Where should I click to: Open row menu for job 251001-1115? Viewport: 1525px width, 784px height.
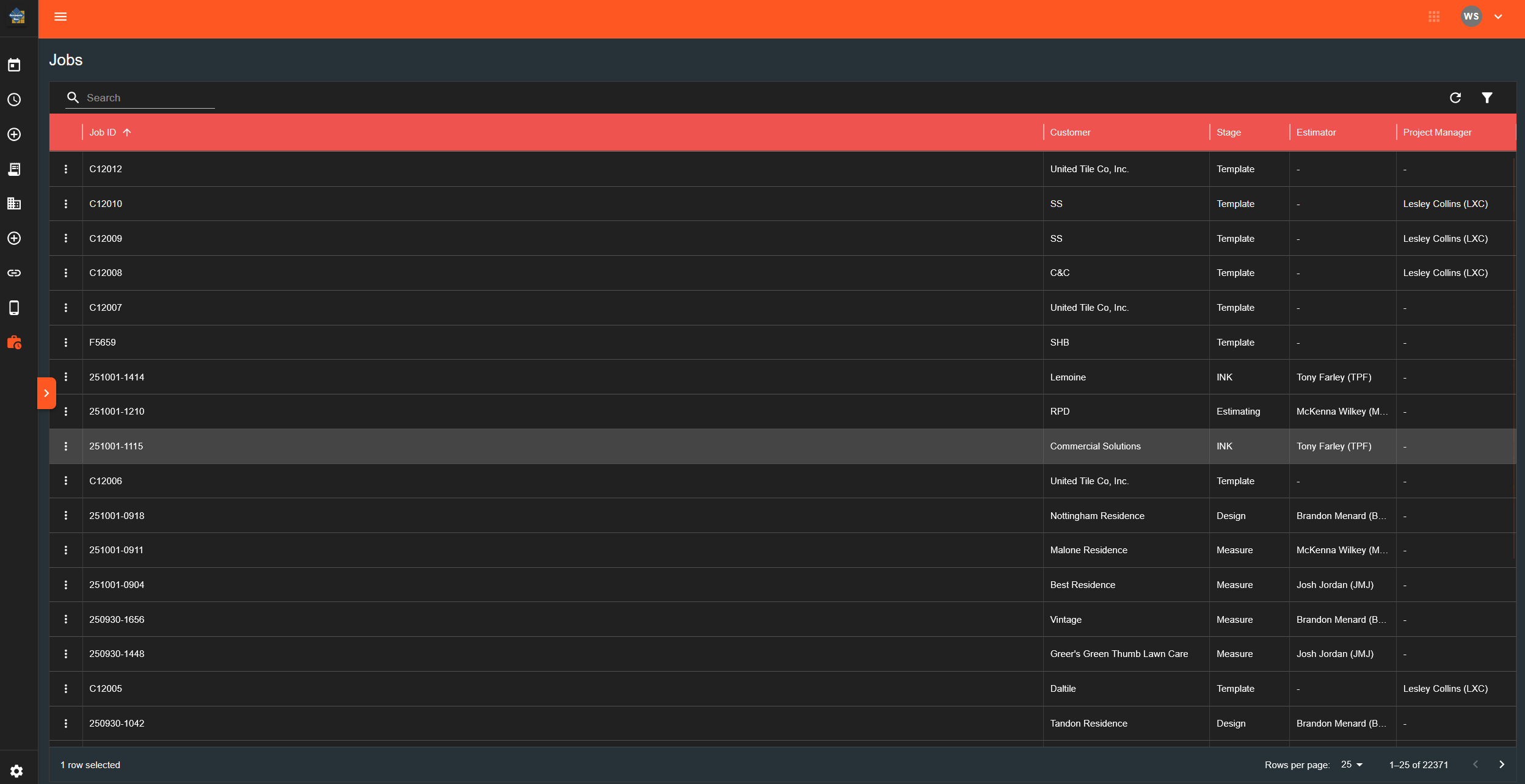[x=66, y=446]
